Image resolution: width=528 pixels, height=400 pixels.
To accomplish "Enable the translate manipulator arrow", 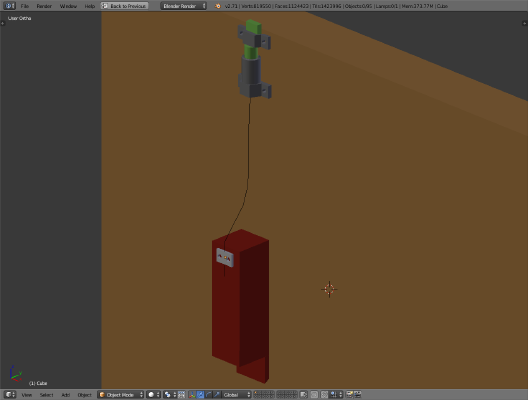I will 200,395.
